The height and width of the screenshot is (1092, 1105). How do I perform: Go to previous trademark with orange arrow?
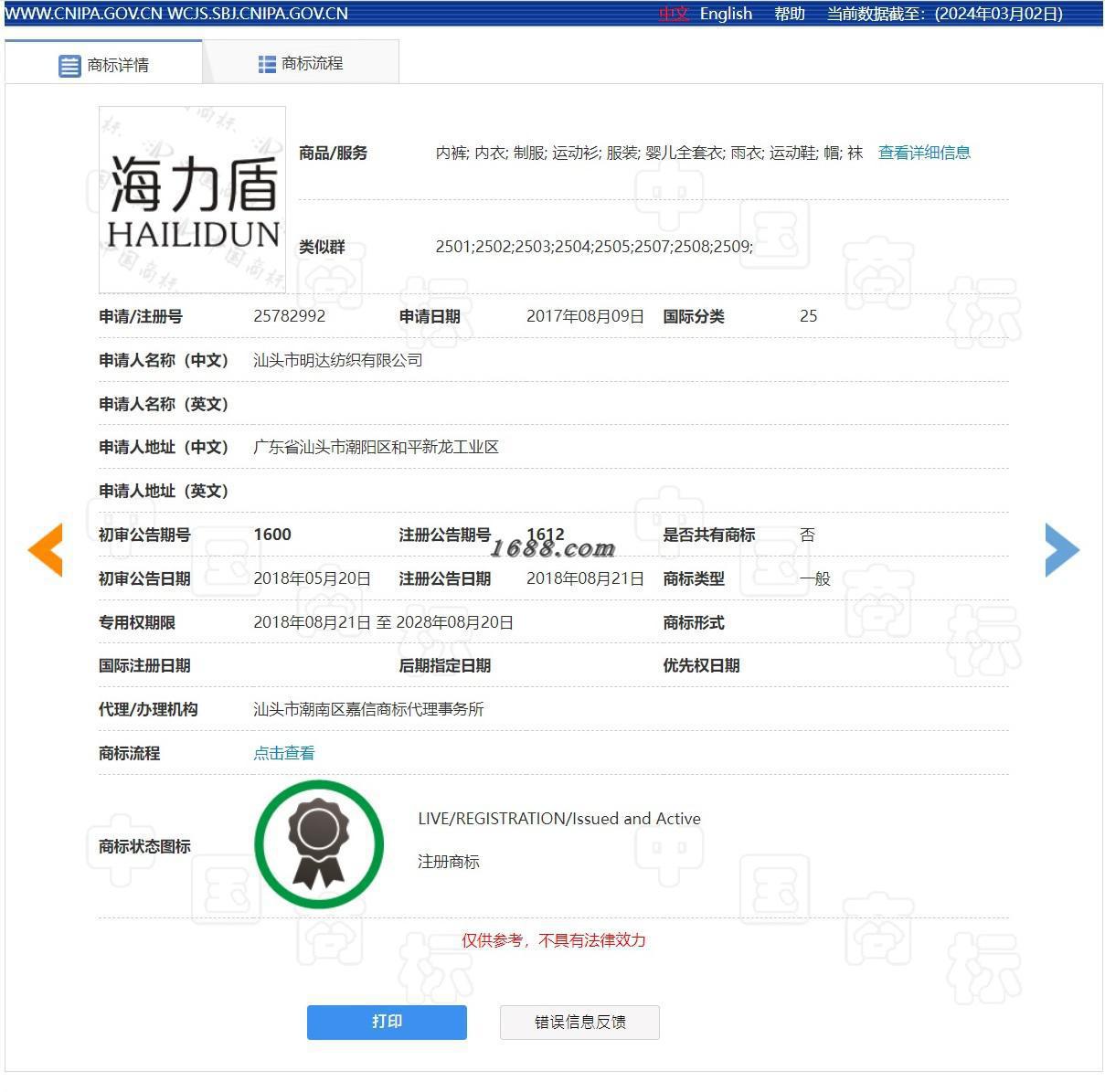pos(45,550)
